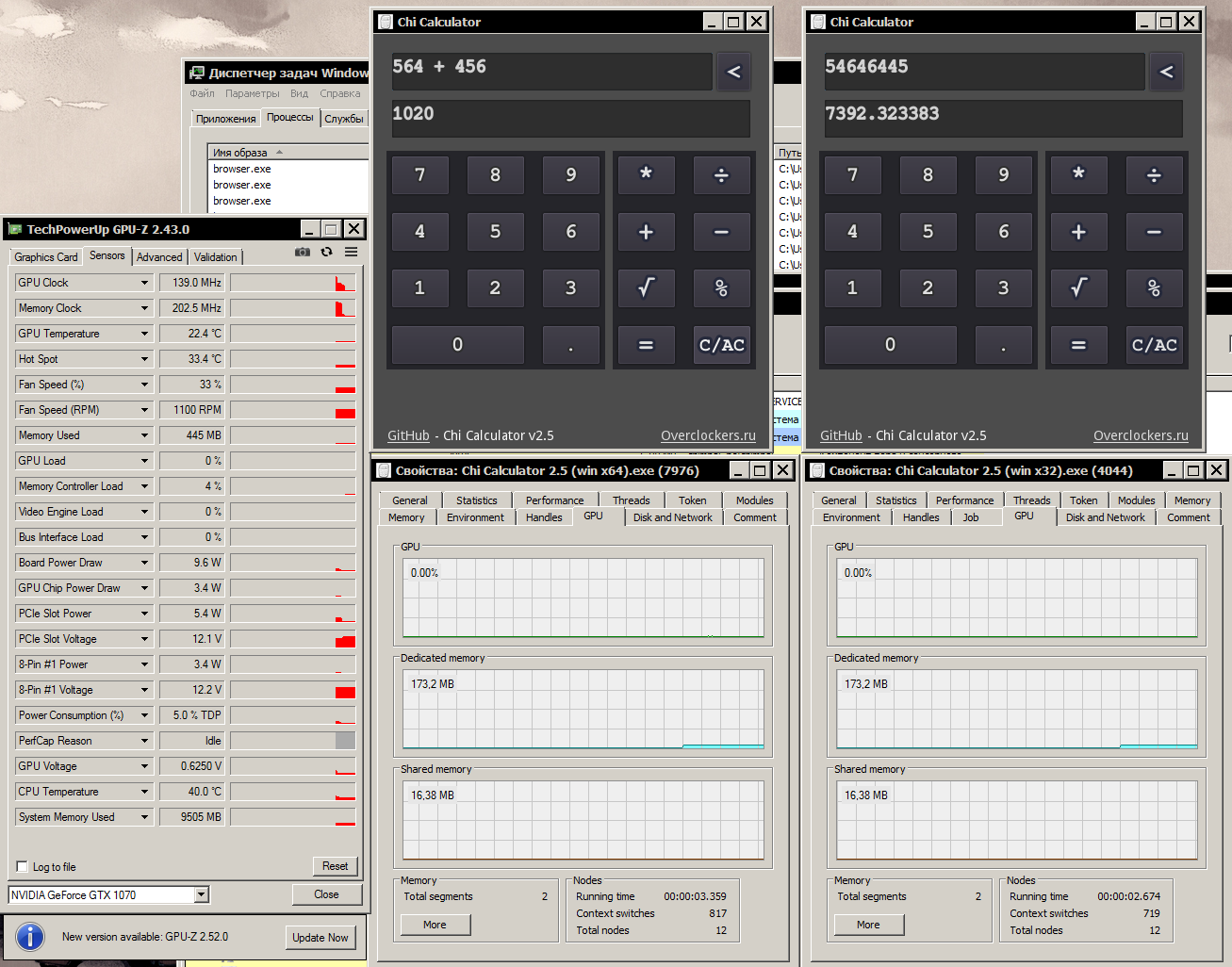The height and width of the screenshot is (967, 1232).
Task: Click the minus key in right Chi Calculator
Action: (1154, 232)
